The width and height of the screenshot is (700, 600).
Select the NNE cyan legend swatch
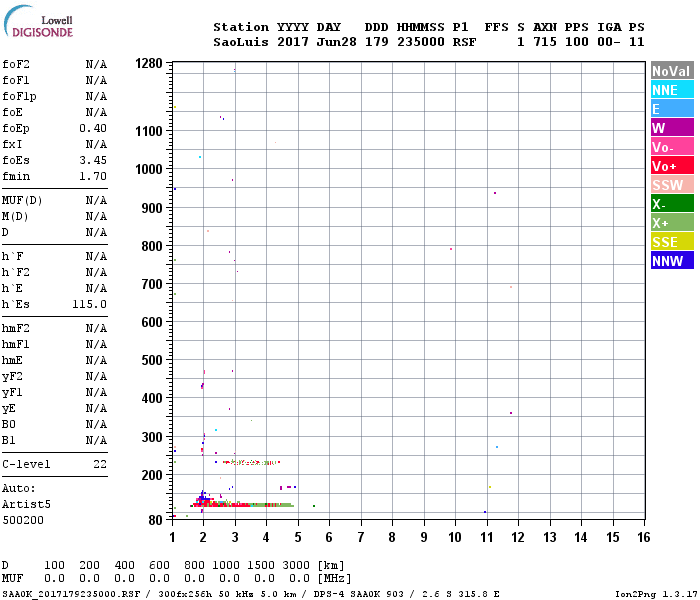click(672, 90)
